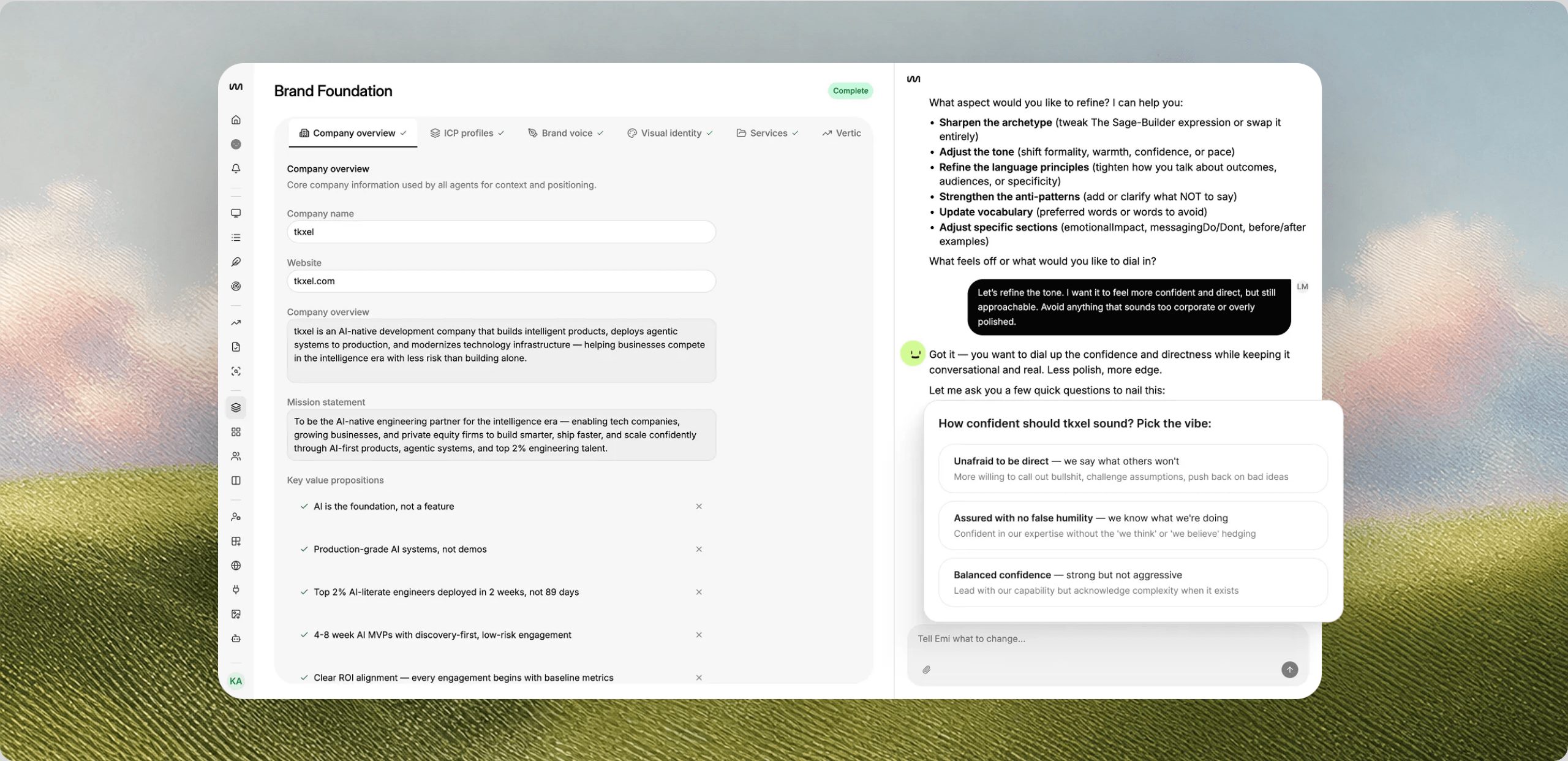
Task: Click the send arrow button in chat
Action: (x=1289, y=669)
